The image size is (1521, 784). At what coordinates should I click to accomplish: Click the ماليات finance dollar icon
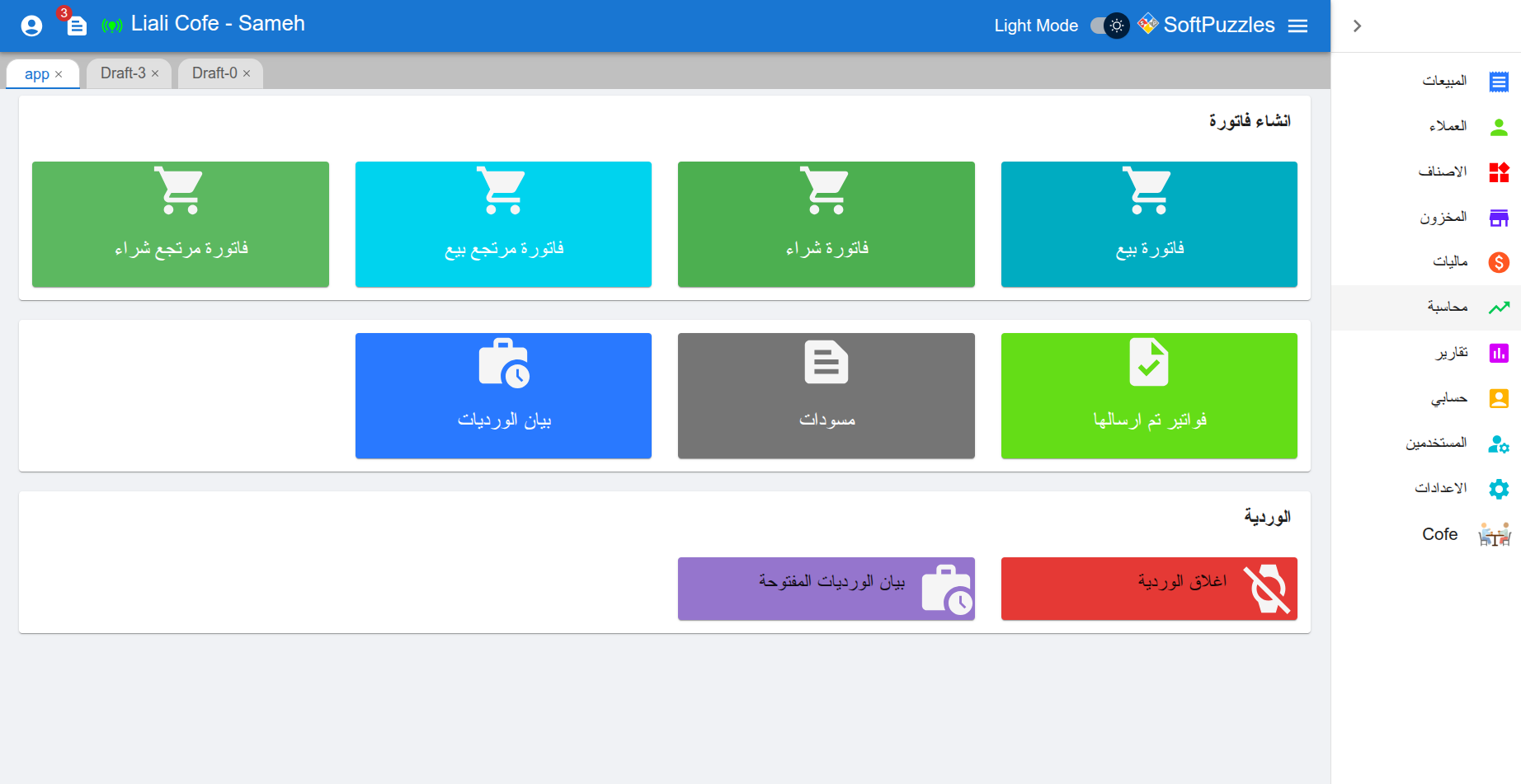(x=1499, y=262)
